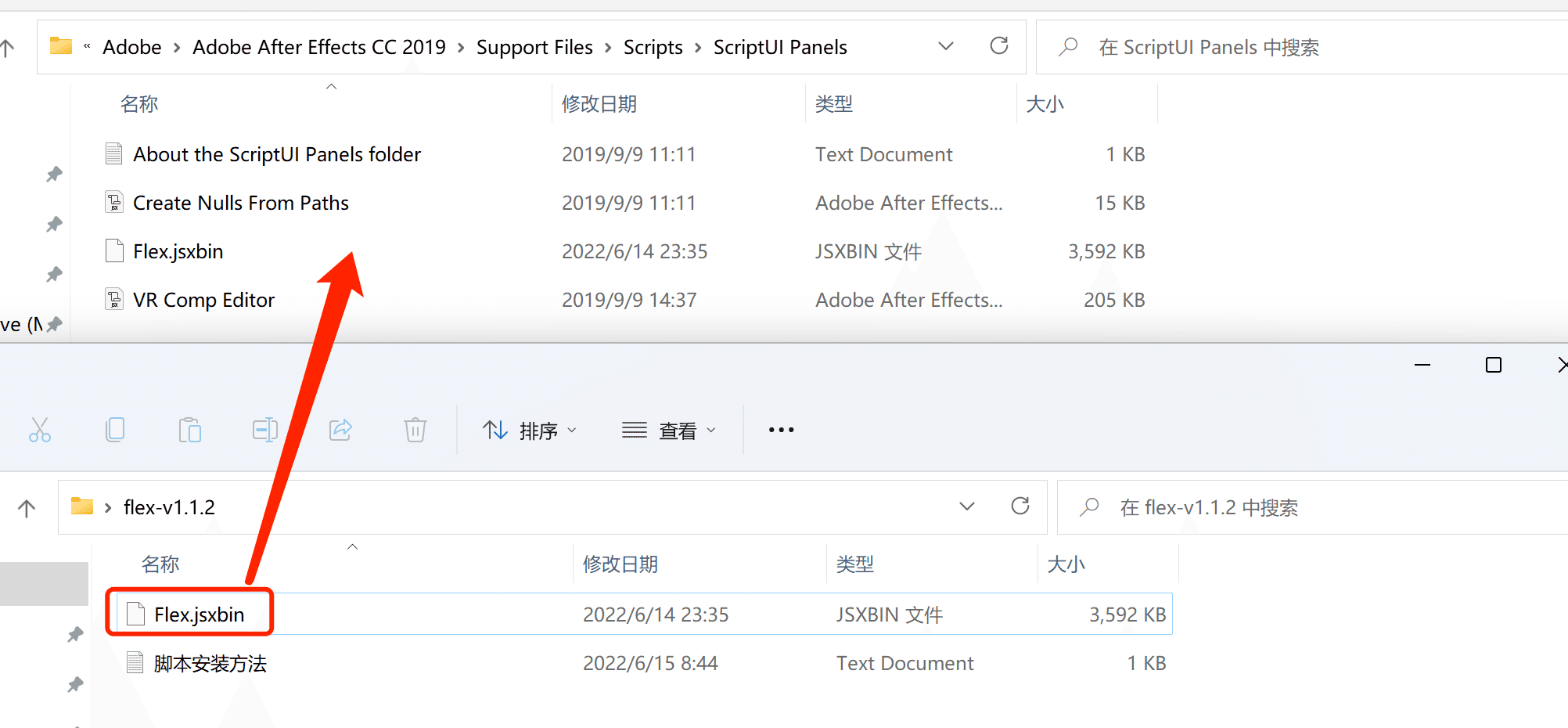Click the Delete trash can icon
1568x728 pixels.
(x=415, y=430)
